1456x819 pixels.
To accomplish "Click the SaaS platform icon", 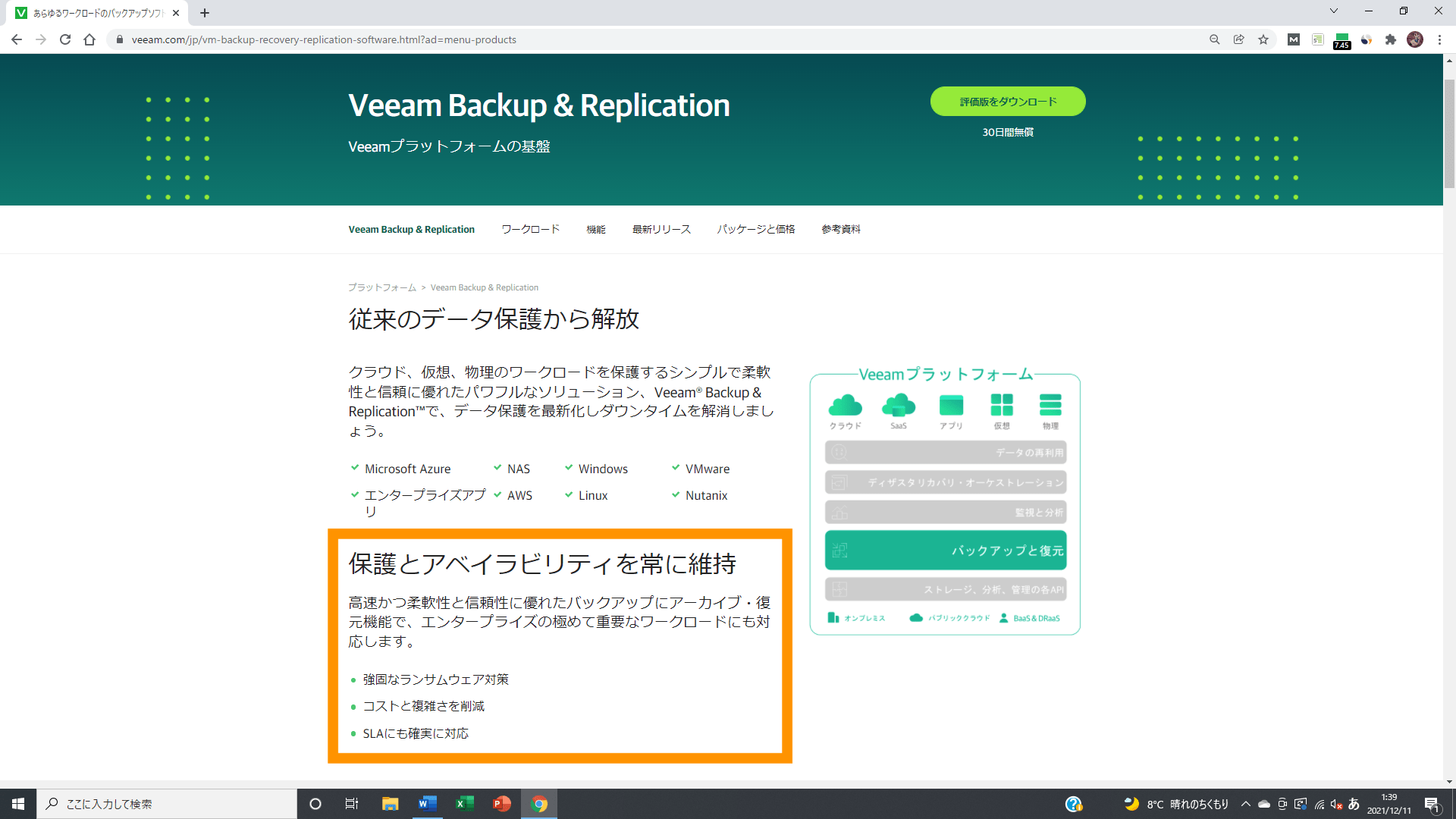I will click(x=899, y=406).
